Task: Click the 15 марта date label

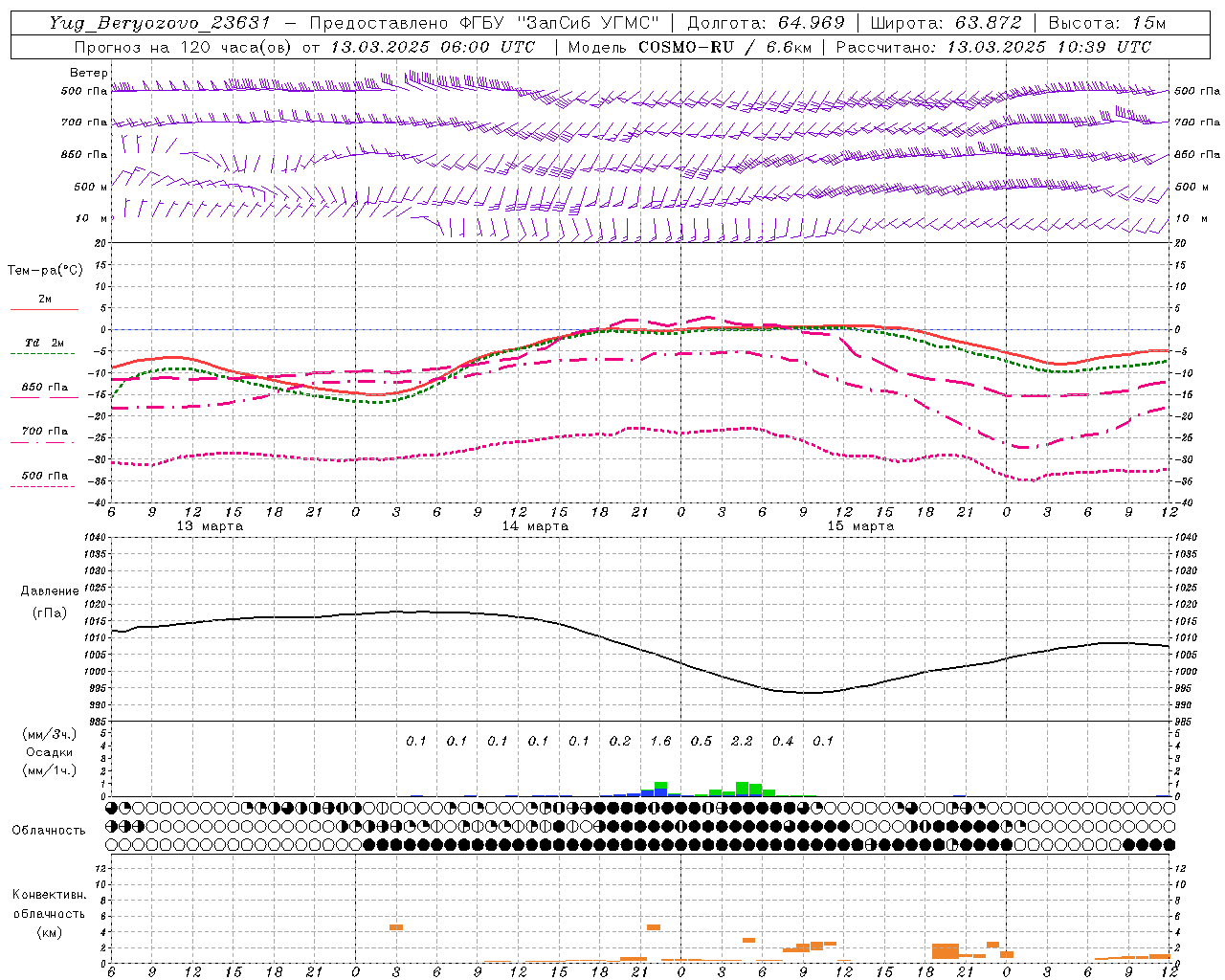Action: pos(860,526)
